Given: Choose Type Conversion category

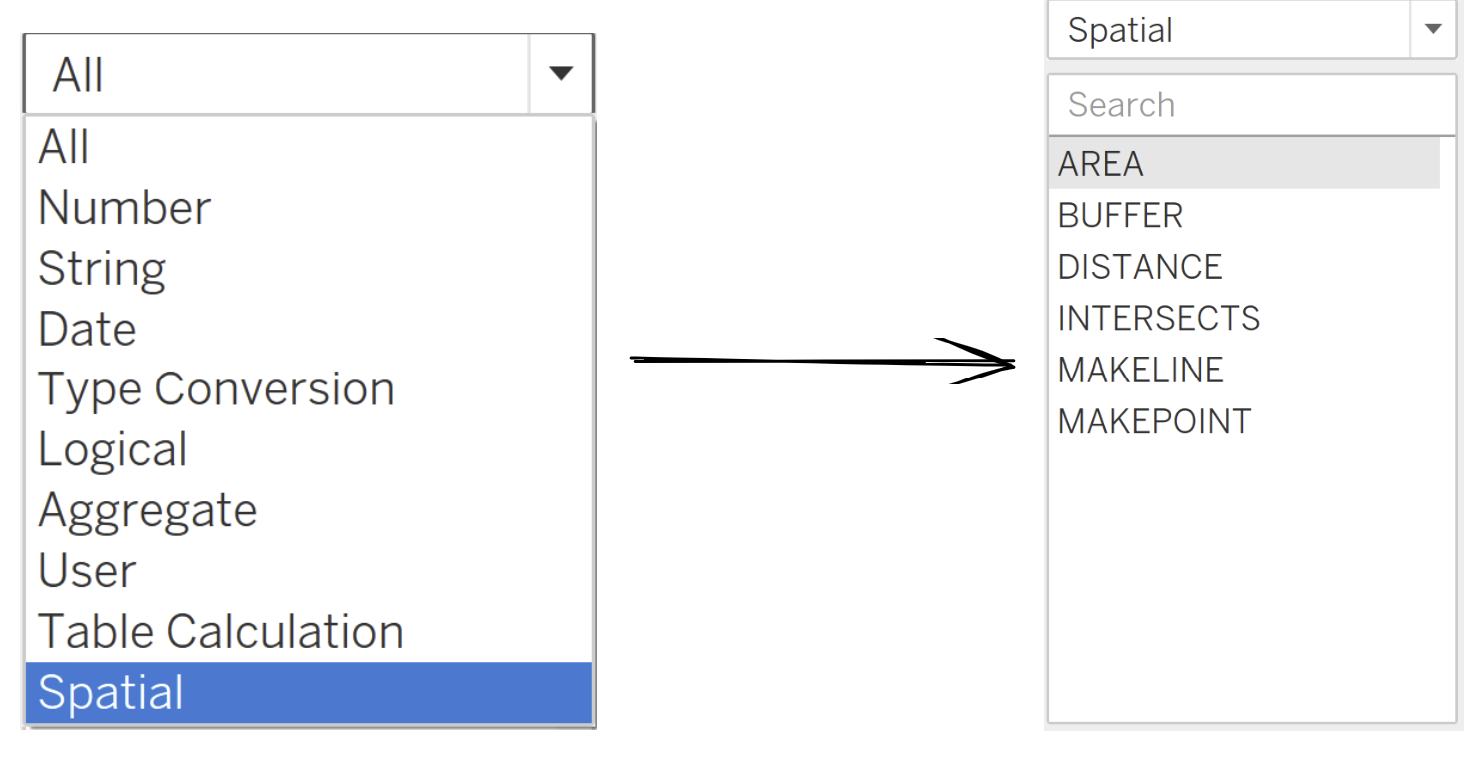Looking at the screenshot, I should (x=216, y=389).
